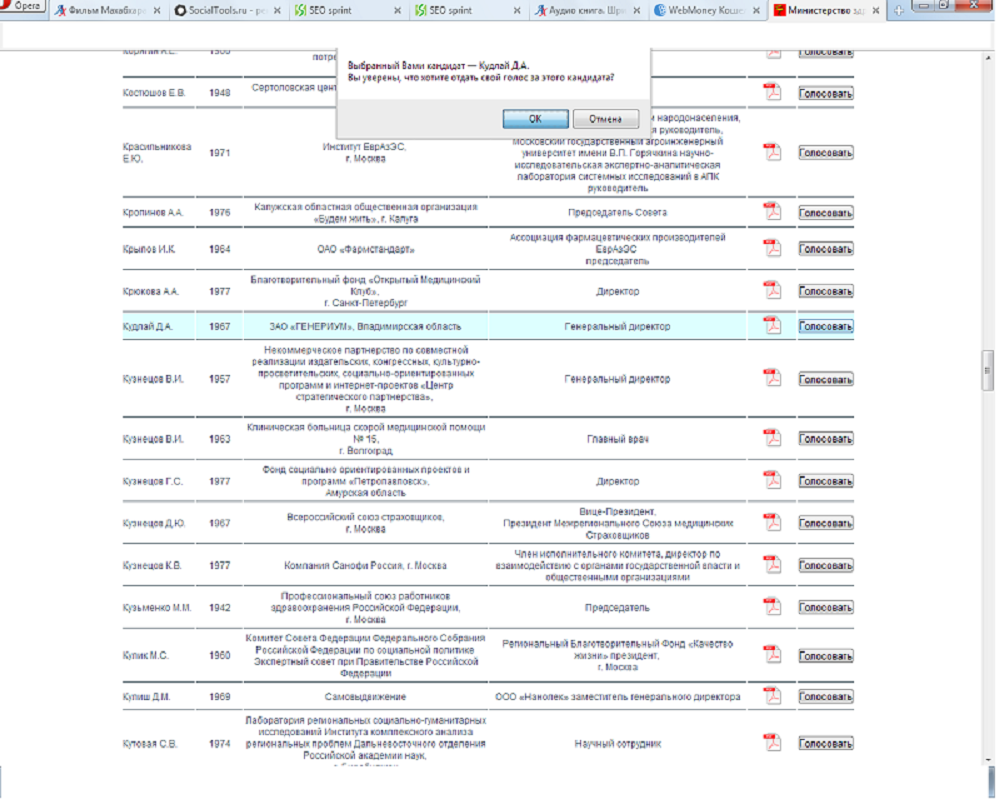This screenshot has height=800, width=1000.
Task: Vote for Кулиш Д.М.
Action: pyautogui.click(x=826, y=697)
